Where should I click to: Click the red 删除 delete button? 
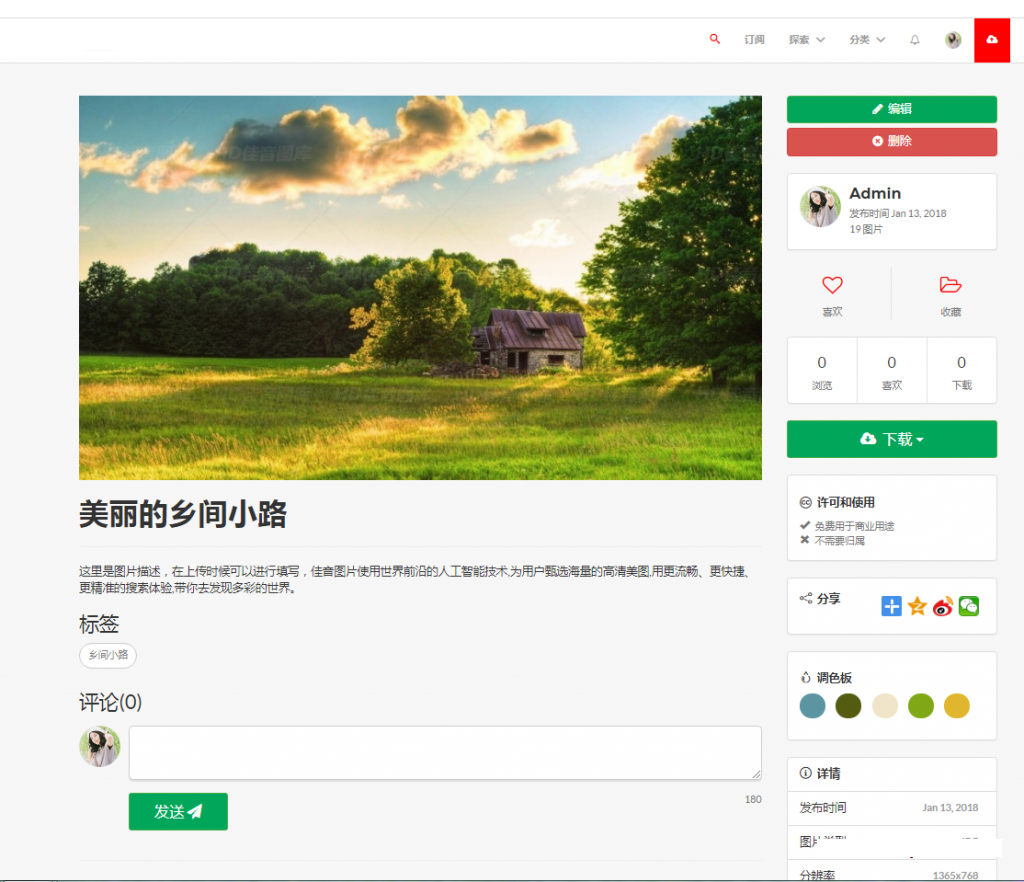click(x=891, y=141)
